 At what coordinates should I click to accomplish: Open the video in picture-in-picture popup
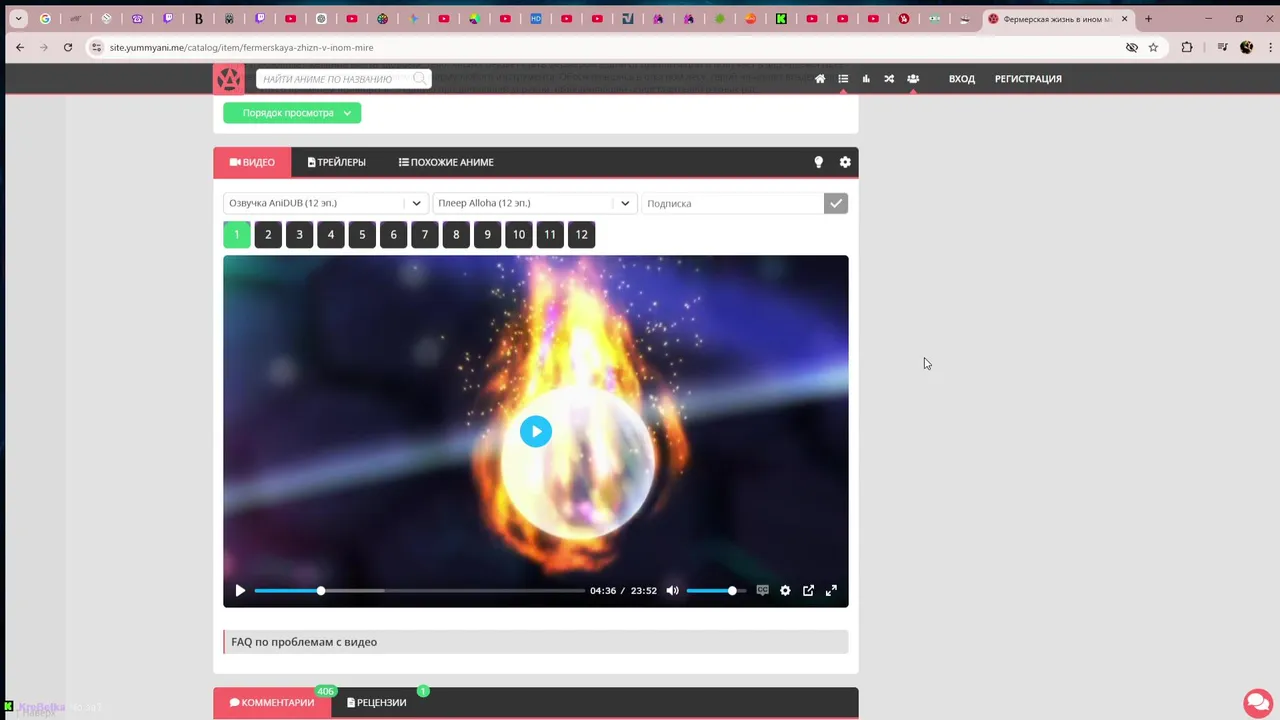[808, 590]
